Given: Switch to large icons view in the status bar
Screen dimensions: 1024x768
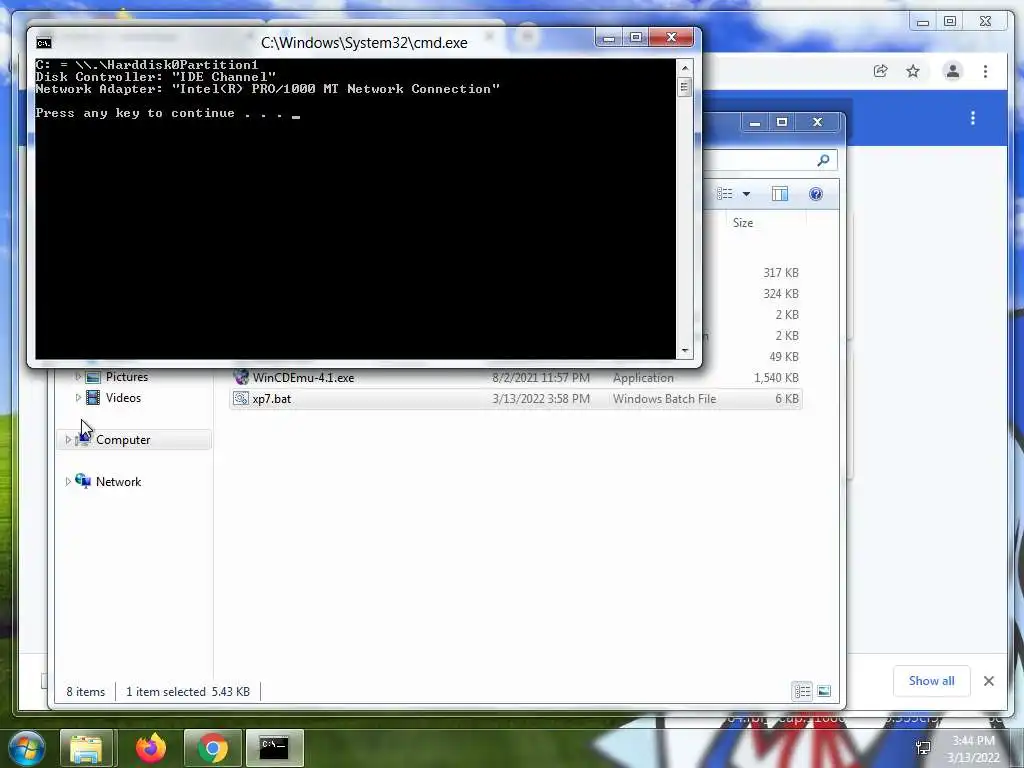Looking at the screenshot, I should [824, 691].
